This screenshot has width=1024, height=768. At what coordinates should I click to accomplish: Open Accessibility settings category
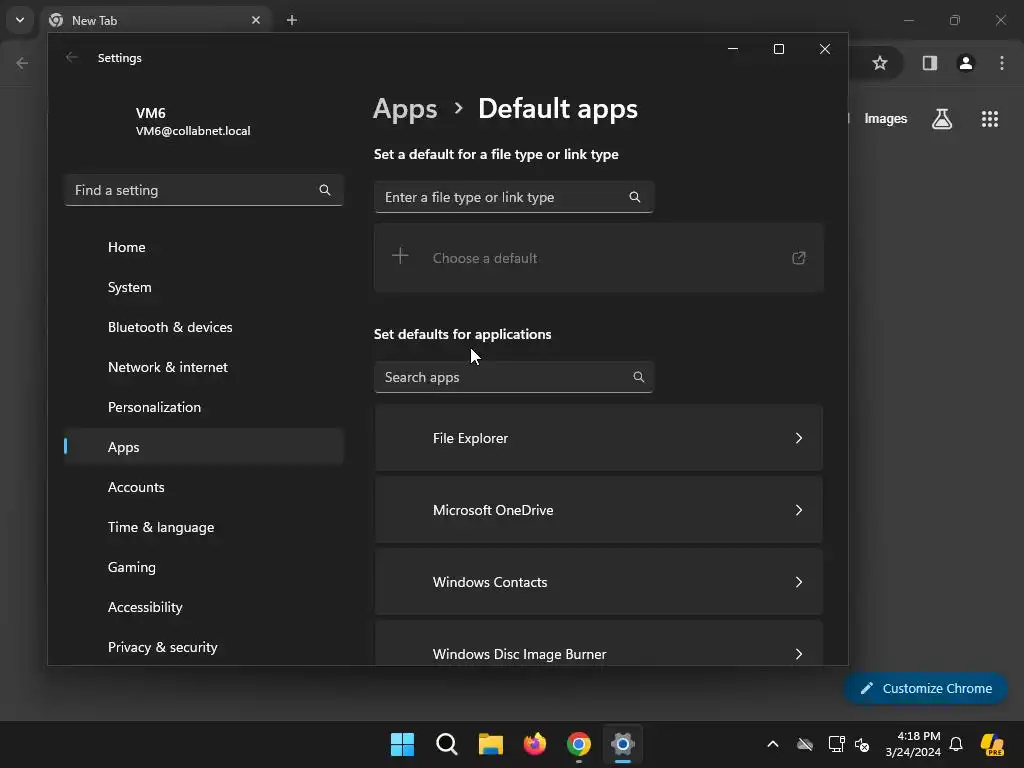204,607
